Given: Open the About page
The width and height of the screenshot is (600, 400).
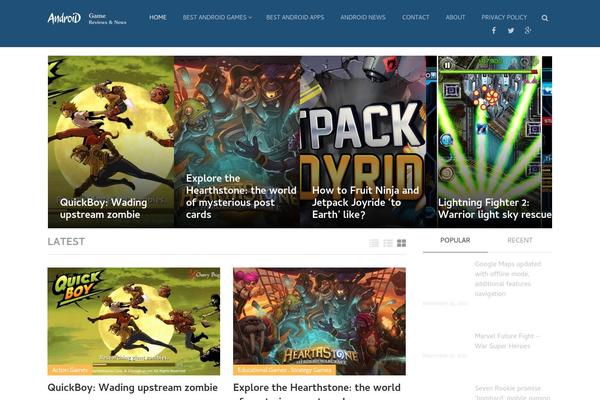Looking at the screenshot, I should coord(455,18).
